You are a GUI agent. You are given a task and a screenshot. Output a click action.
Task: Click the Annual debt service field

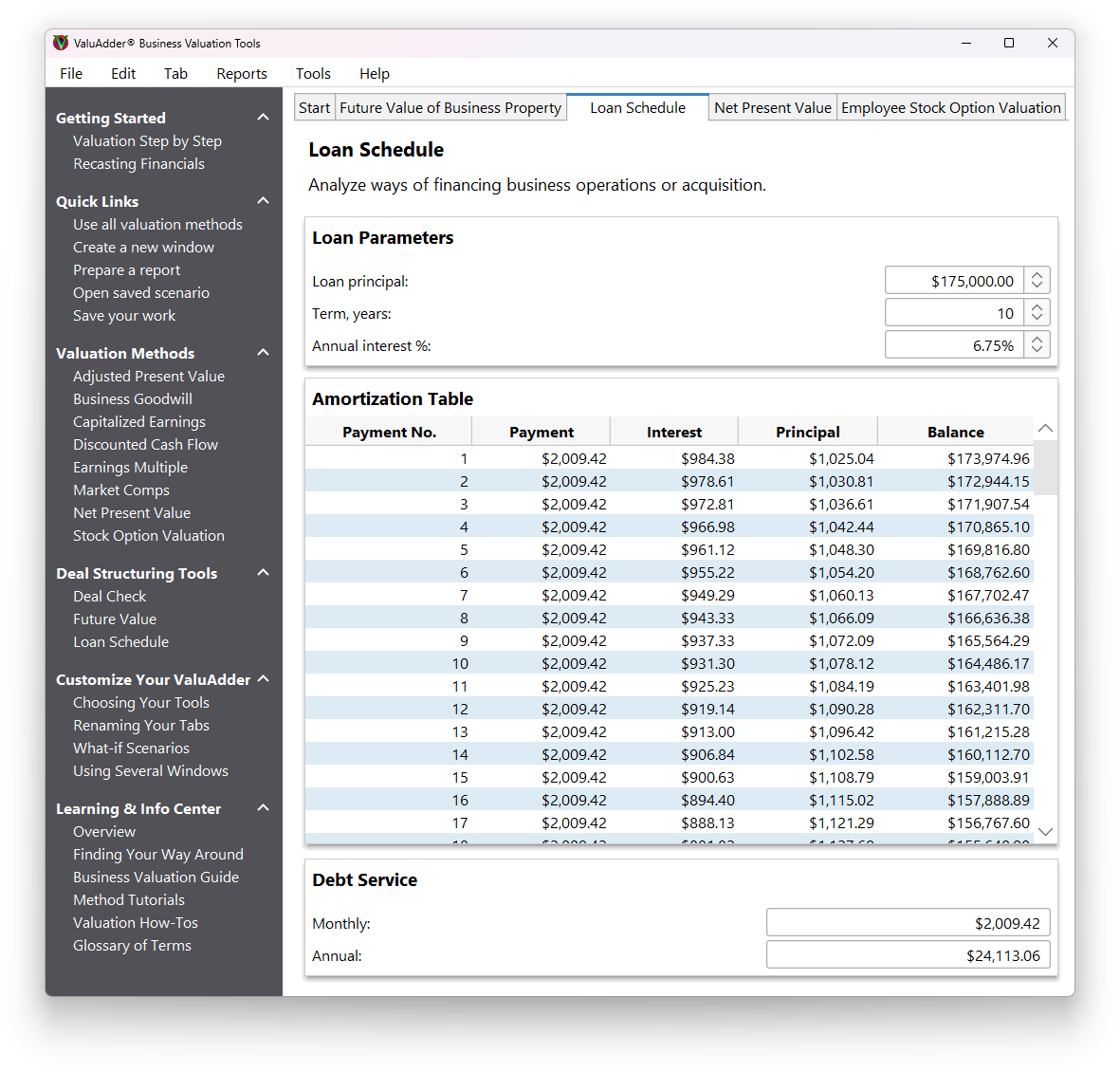pyautogui.click(x=908, y=954)
